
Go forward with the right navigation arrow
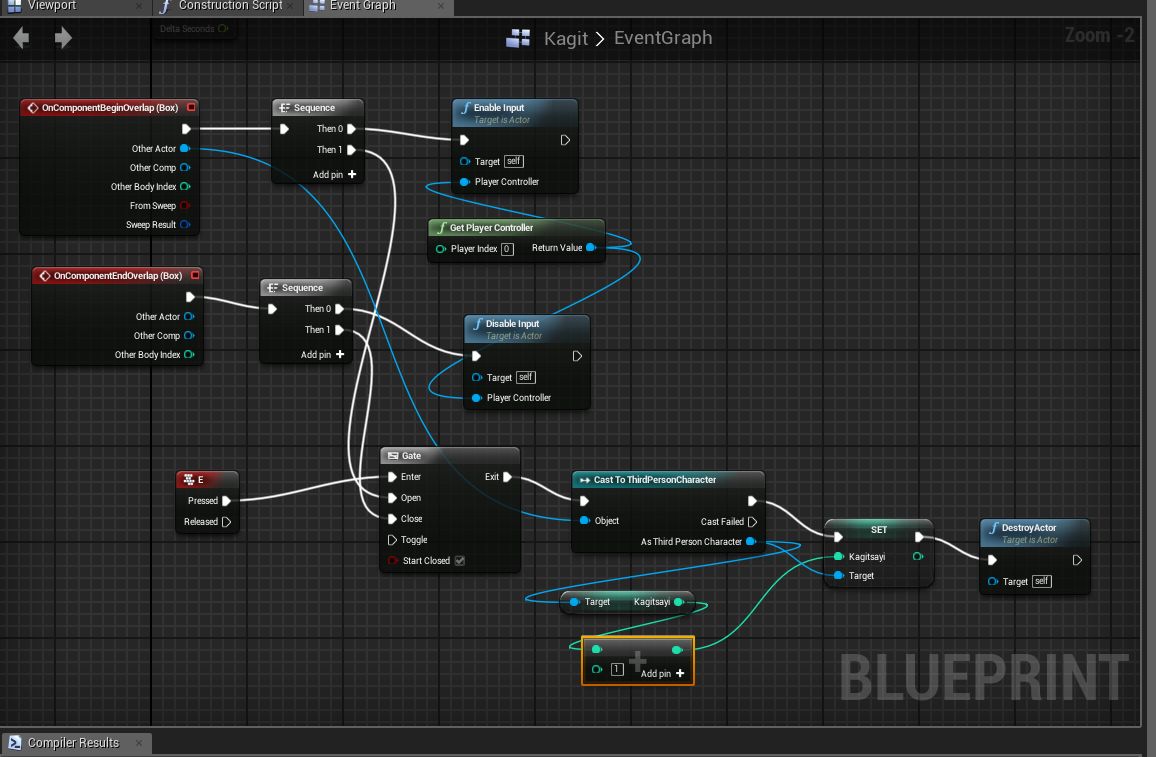(x=63, y=38)
